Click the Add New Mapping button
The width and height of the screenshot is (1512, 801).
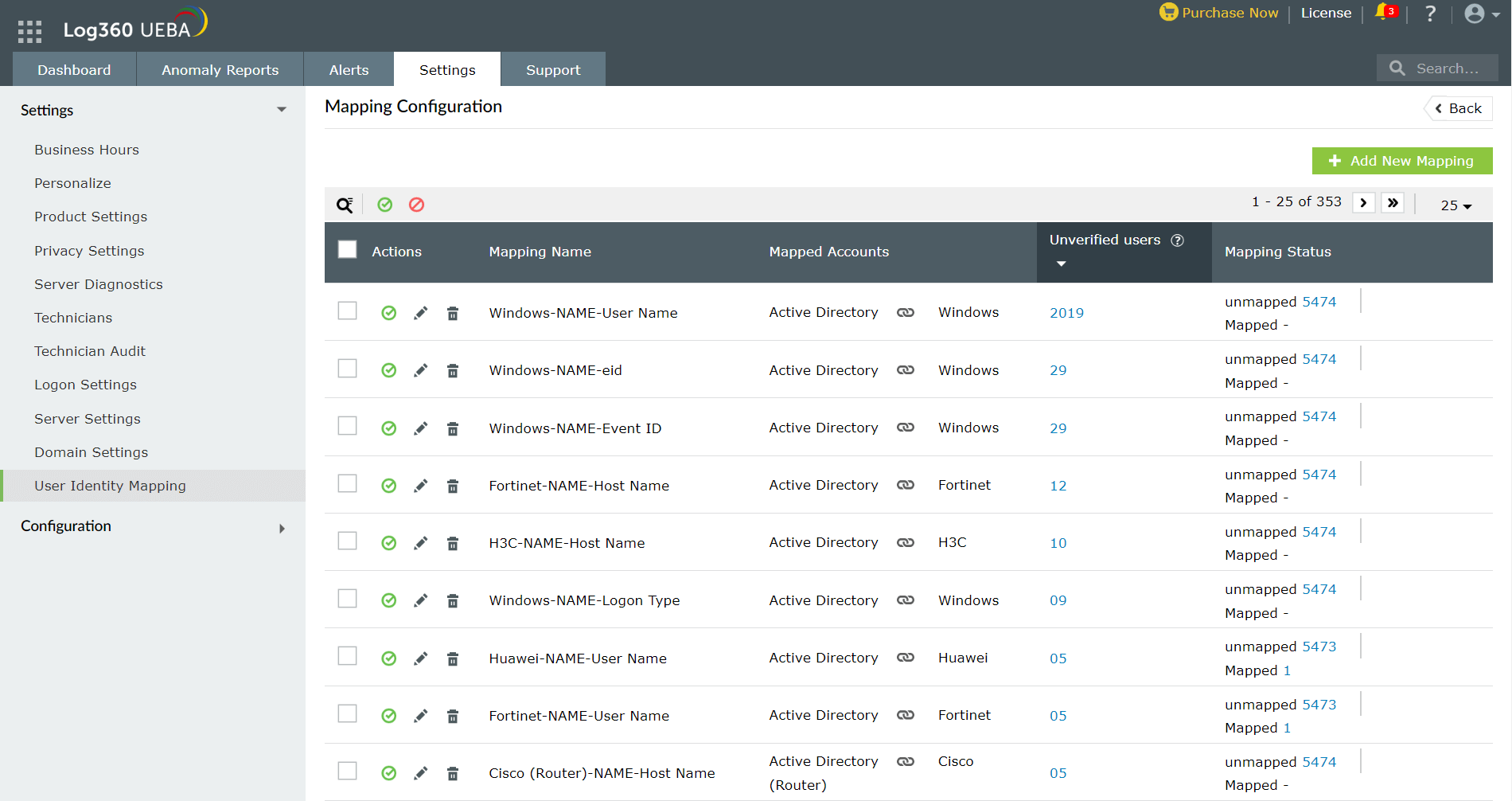pyautogui.click(x=1401, y=161)
